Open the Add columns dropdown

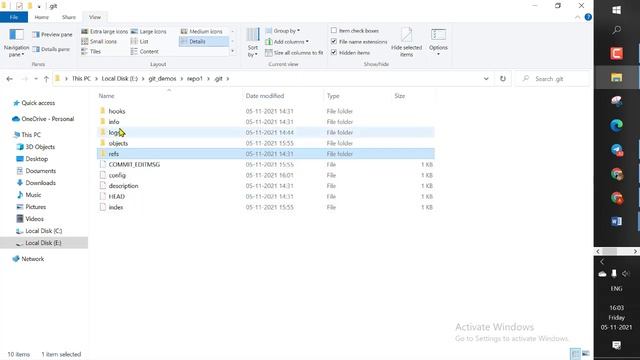[x=287, y=42]
